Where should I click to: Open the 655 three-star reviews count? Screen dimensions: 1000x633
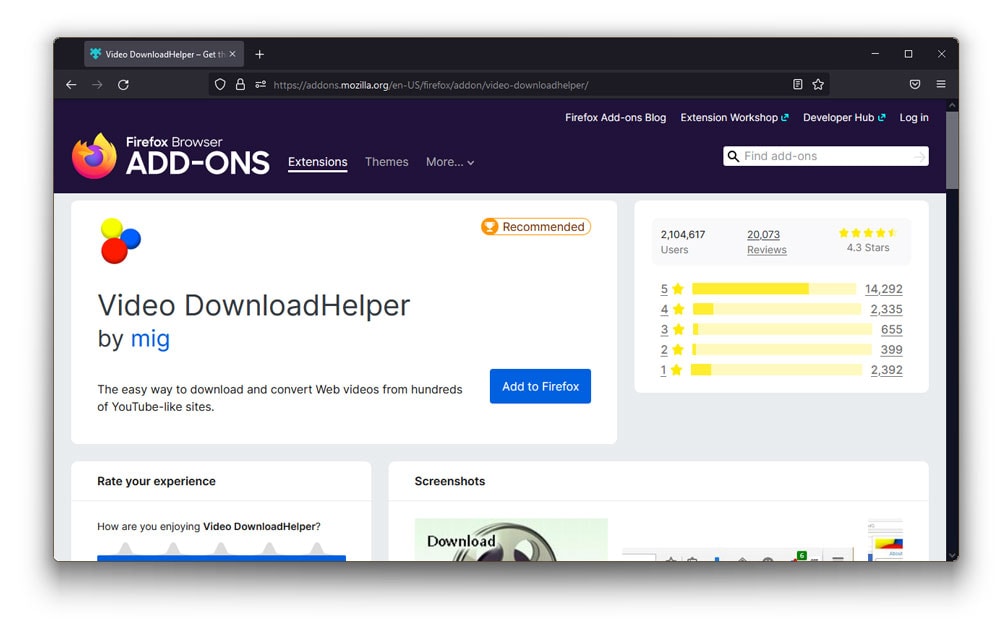pyautogui.click(x=892, y=330)
